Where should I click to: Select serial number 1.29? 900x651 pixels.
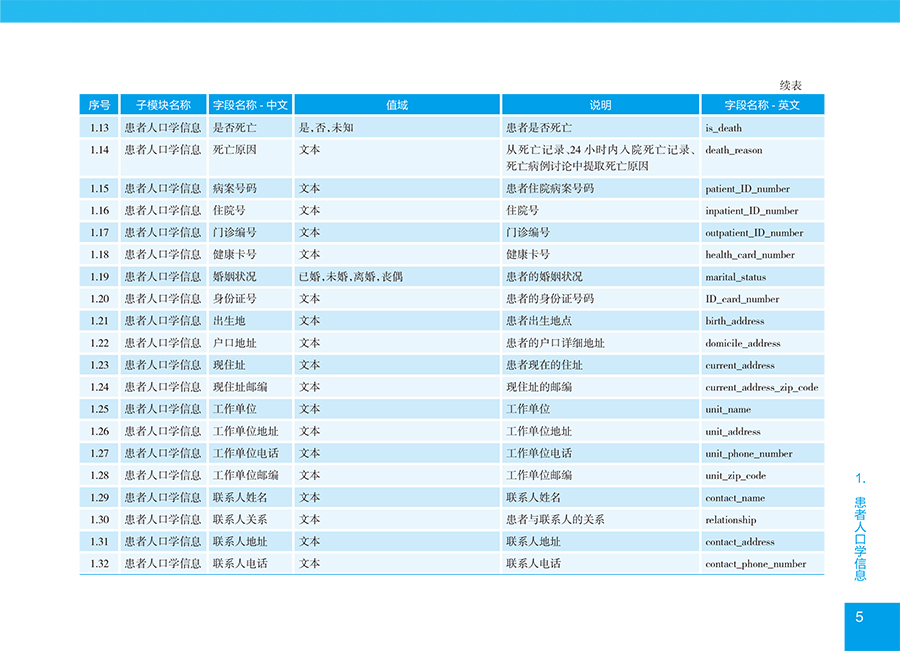(99, 497)
